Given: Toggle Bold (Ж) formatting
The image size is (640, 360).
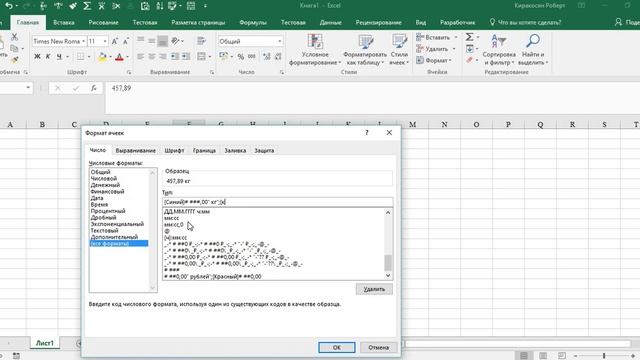Looking at the screenshot, I should pyautogui.click(x=37, y=56).
